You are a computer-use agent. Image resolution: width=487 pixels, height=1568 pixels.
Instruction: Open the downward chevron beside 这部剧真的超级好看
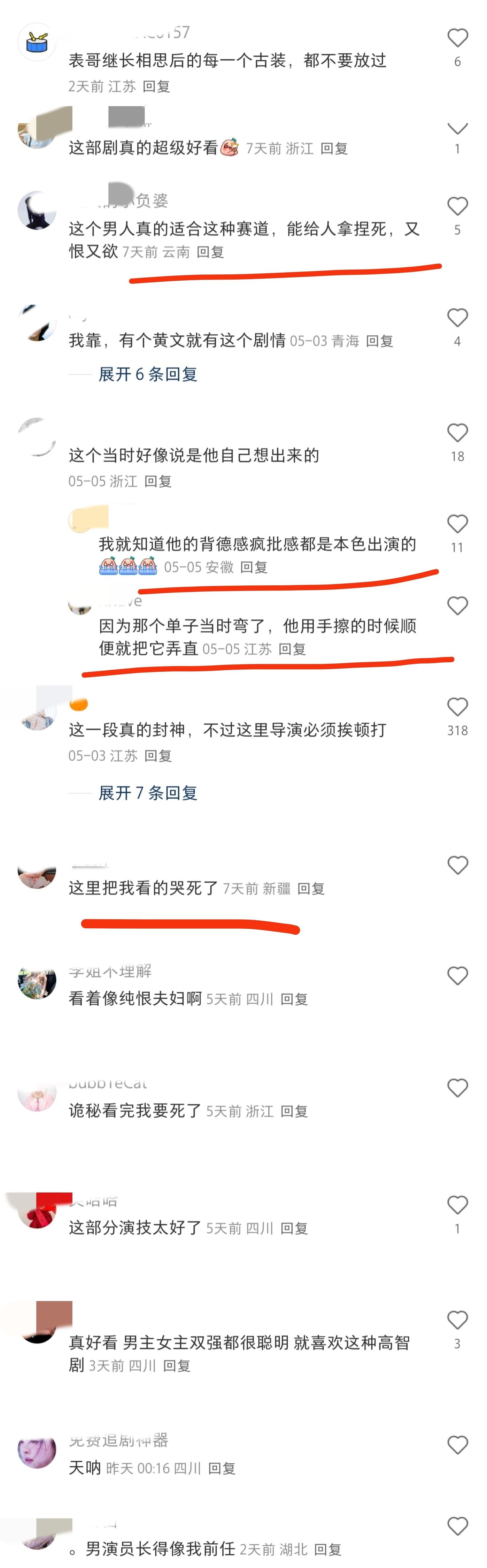click(x=457, y=128)
